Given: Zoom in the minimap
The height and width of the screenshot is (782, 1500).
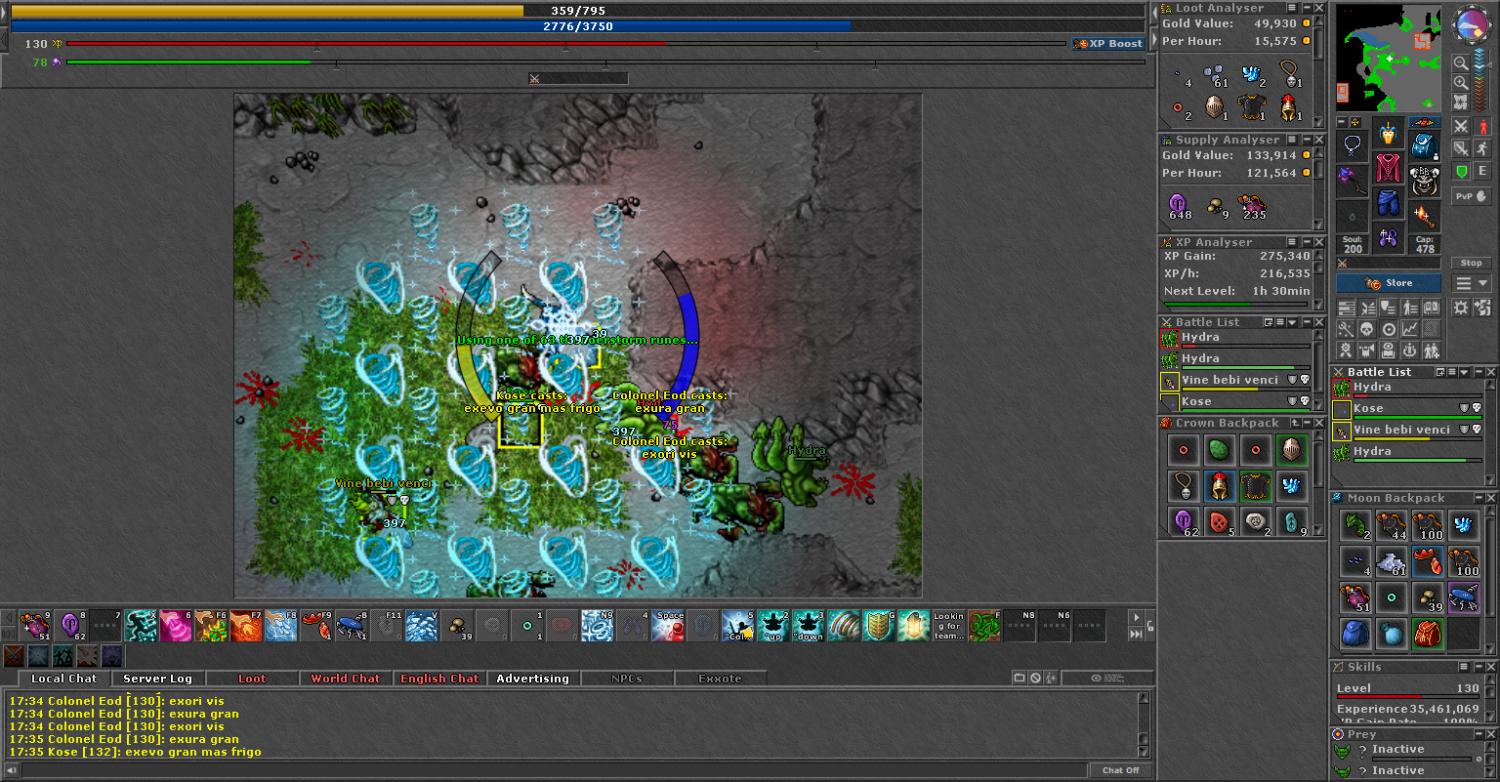Looking at the screenshot, I should coord(1461,84).
